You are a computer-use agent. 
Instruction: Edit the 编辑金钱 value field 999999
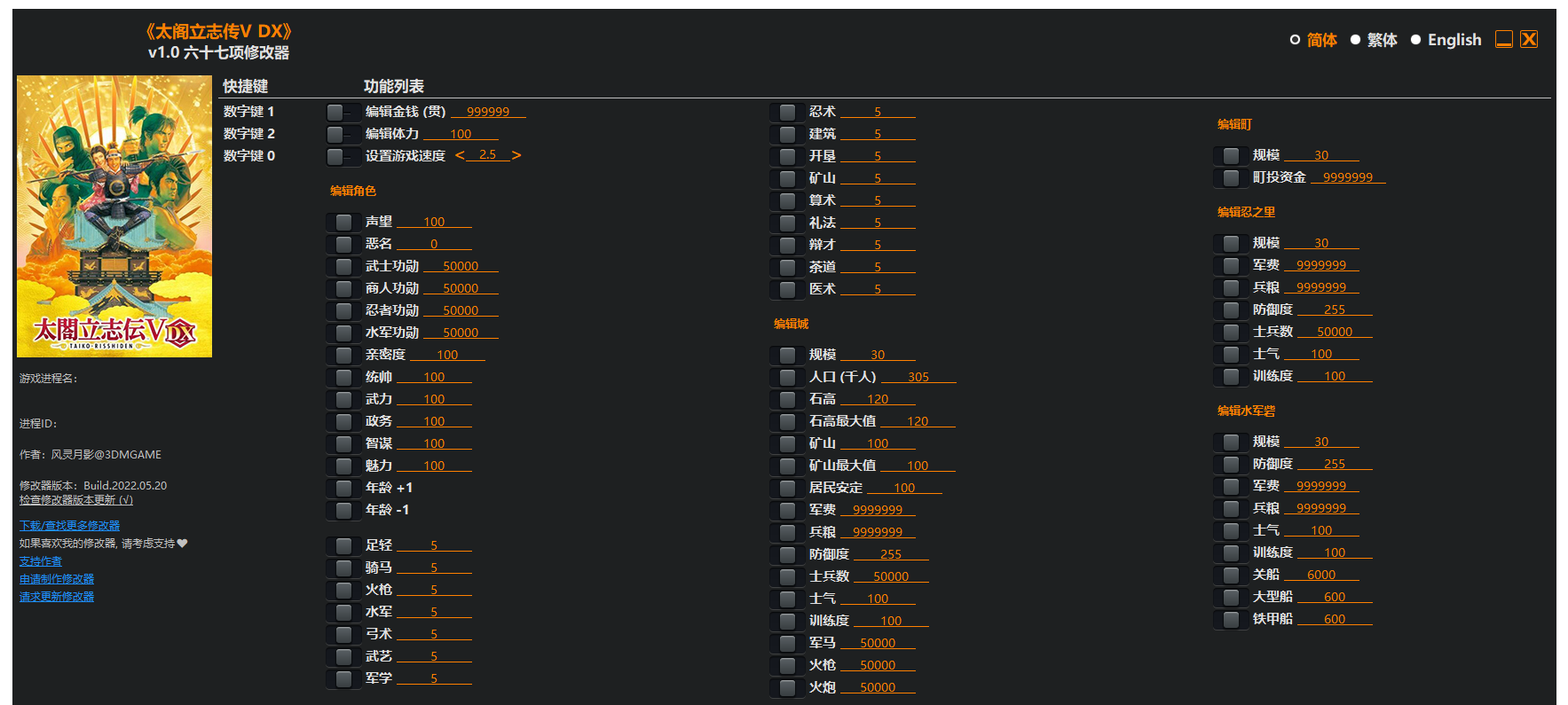pos(488,112)
